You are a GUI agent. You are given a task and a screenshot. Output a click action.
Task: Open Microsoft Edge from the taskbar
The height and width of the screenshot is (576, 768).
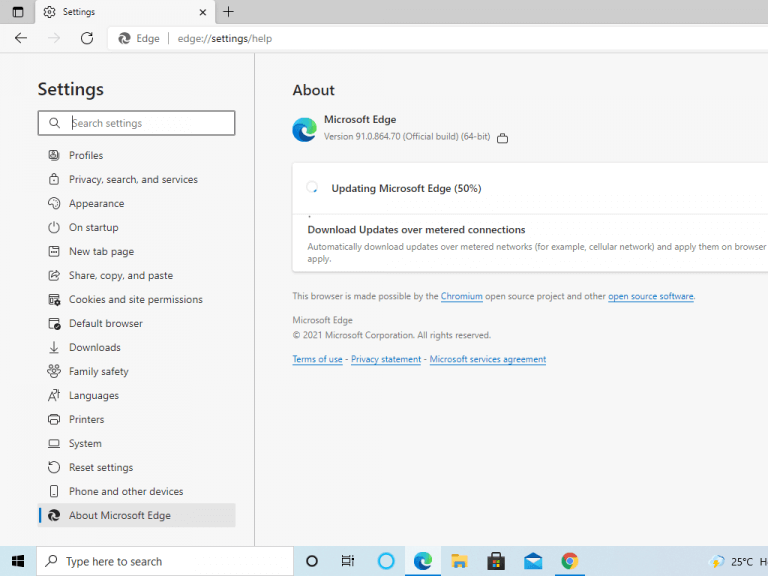click(x=423, y=561)
